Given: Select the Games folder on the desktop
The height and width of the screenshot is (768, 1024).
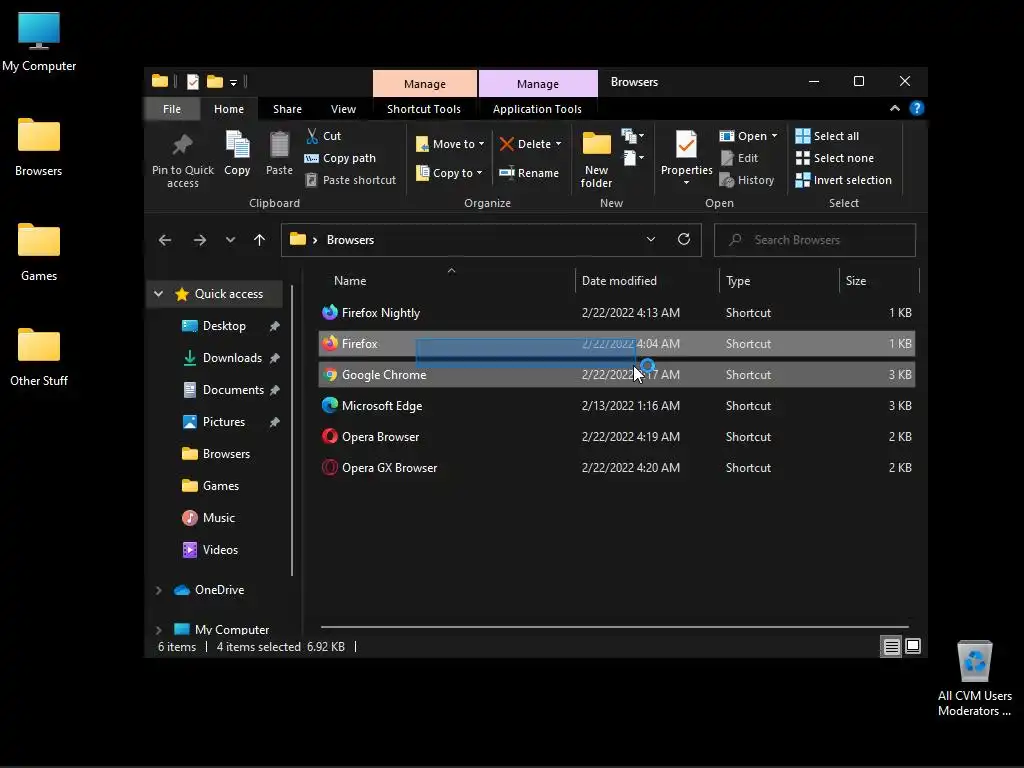Looking at the screenshot, I should point(39,251).
